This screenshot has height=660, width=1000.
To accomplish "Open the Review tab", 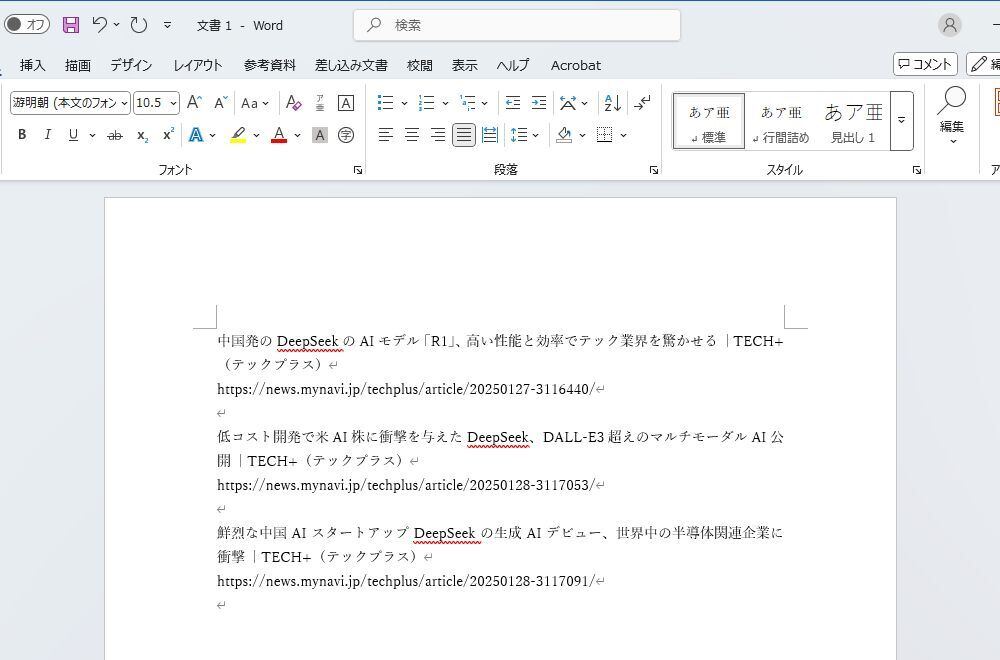I will pyautogui.click(x=420, y=65).
